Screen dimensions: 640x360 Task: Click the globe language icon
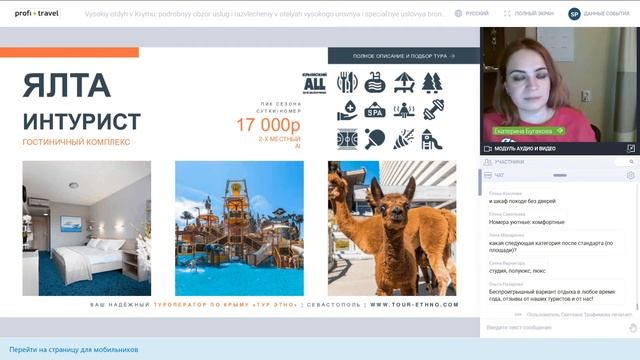coord(458,13)
